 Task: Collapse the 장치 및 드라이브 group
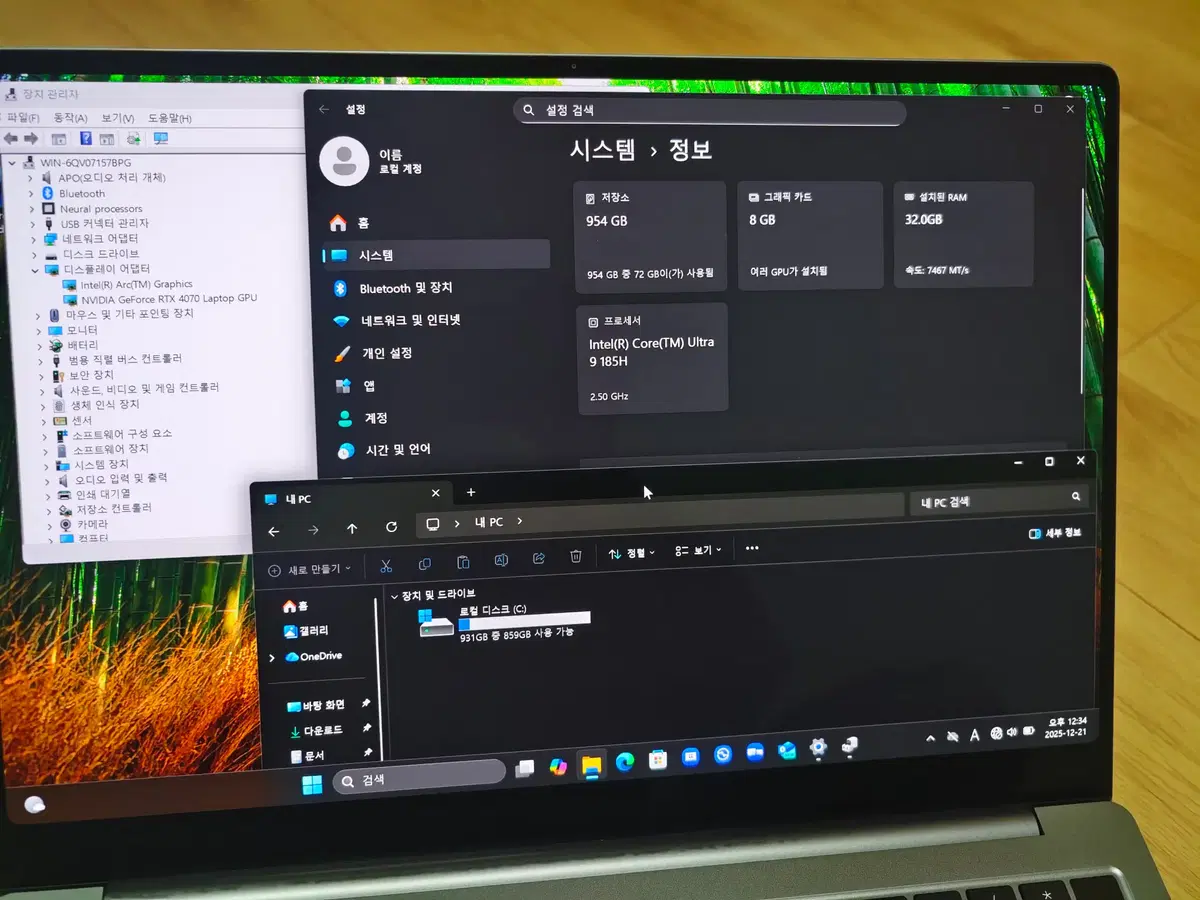[x=394, y=596]
